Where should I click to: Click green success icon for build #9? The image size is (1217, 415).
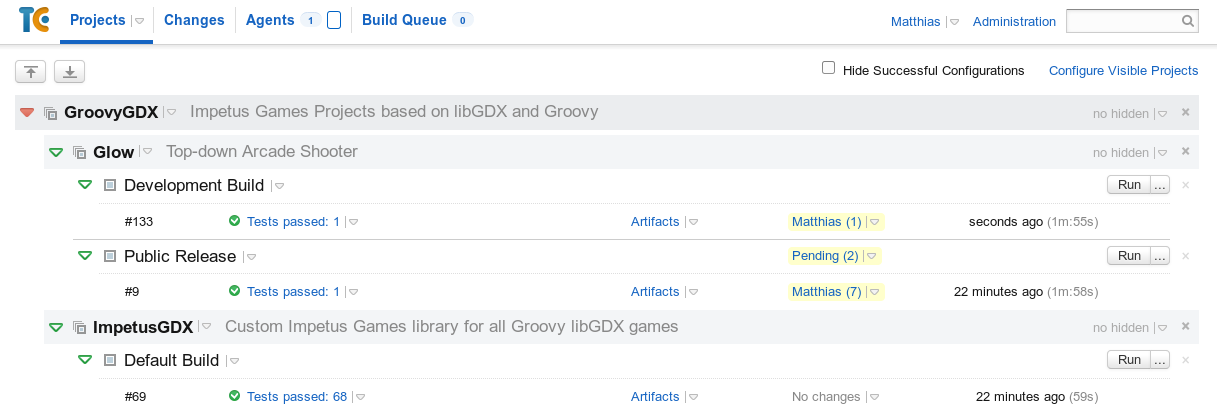(x=234, y=291)
